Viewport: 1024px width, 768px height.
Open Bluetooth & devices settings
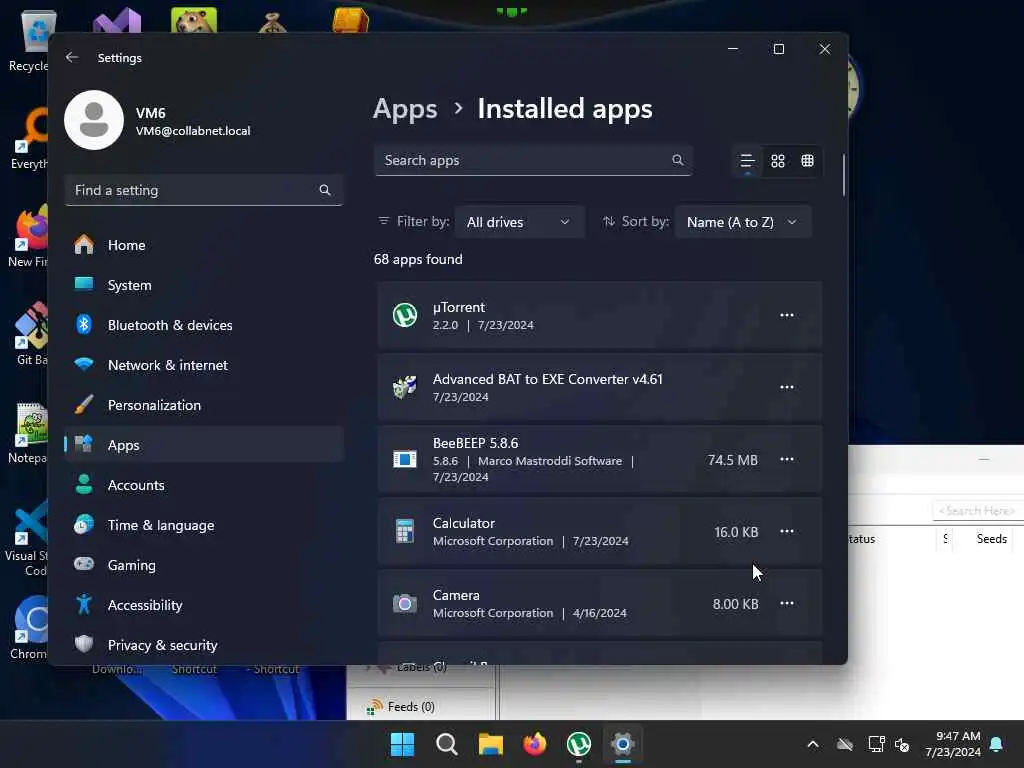pyautogui.click(x=204, y=325)
